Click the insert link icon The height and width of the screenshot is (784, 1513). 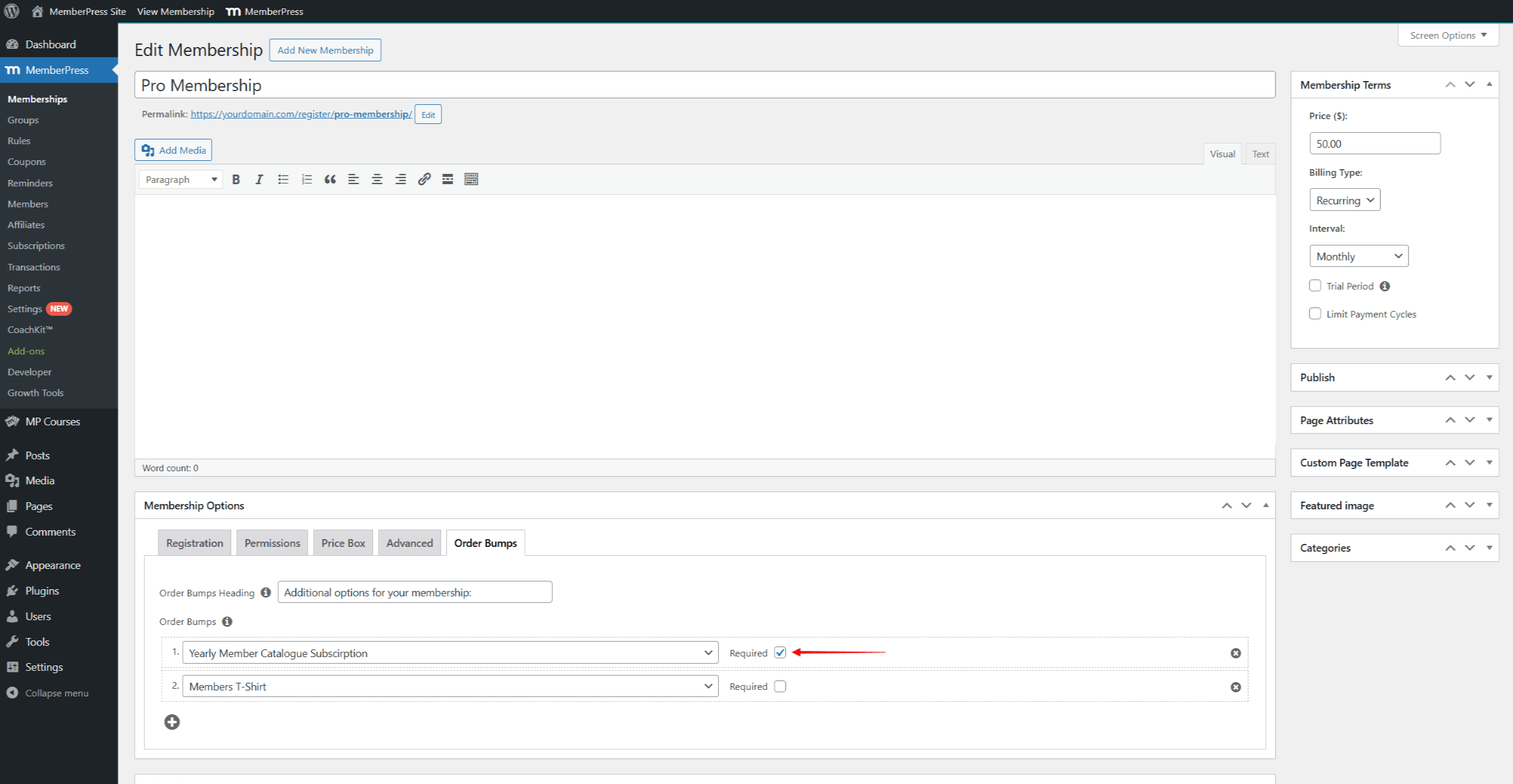(x=424, y=179)
